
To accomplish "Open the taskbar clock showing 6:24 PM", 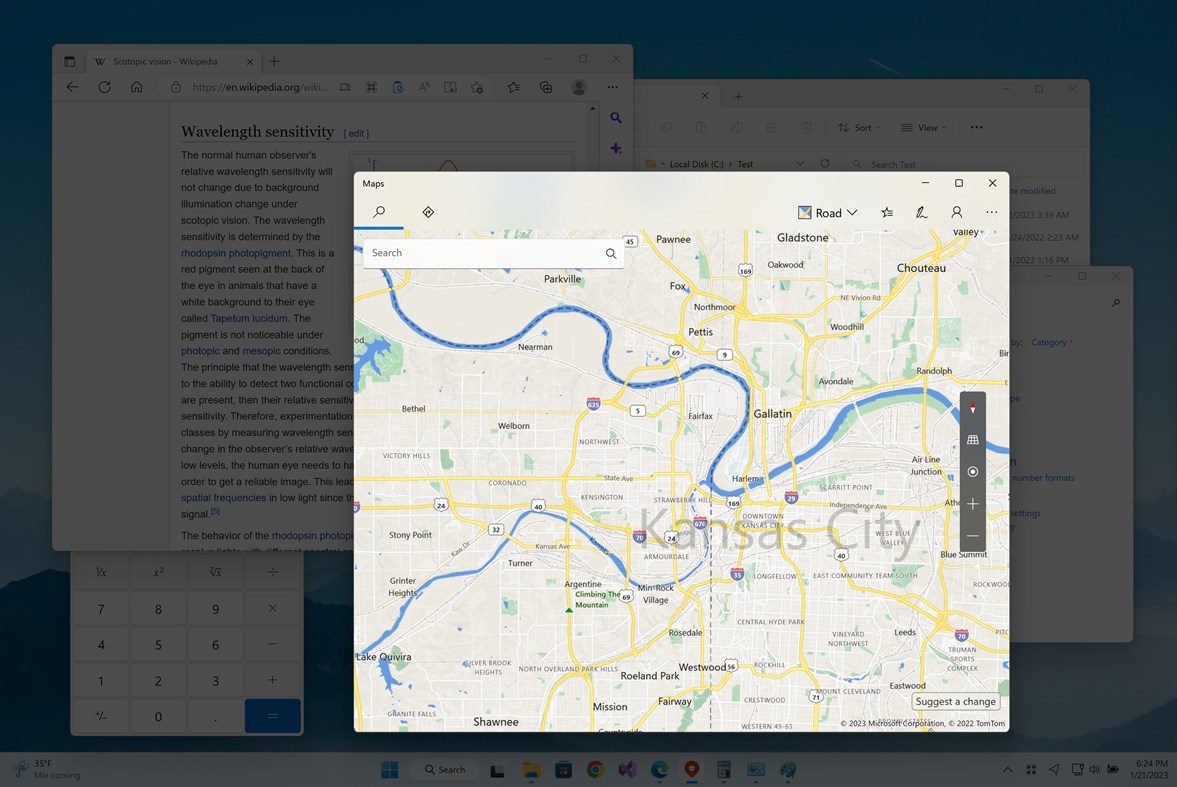I will (1150, 770).
